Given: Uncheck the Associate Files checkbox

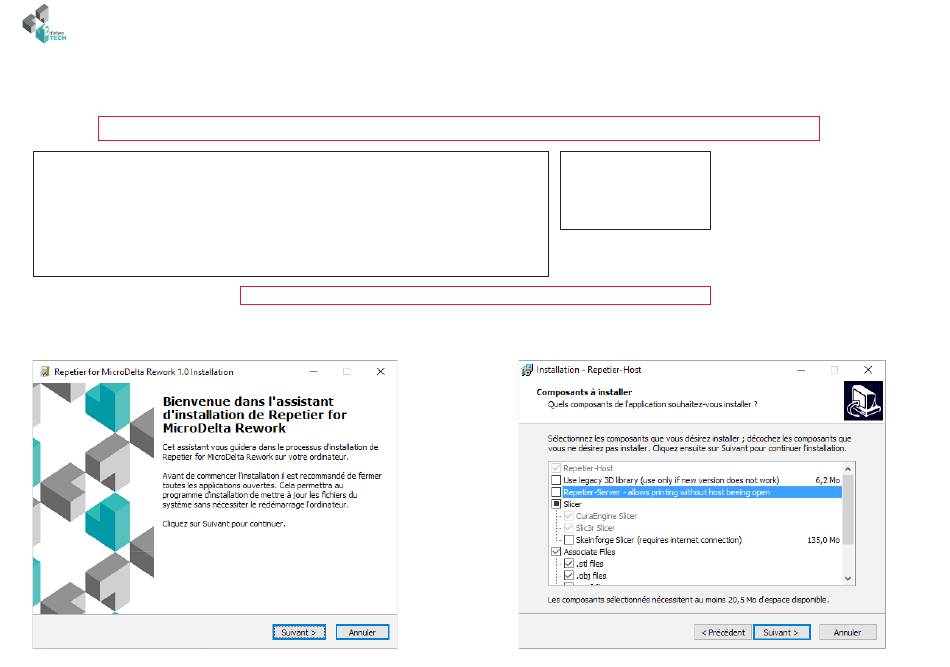Looking at the screenshot, I should (556, 551).
